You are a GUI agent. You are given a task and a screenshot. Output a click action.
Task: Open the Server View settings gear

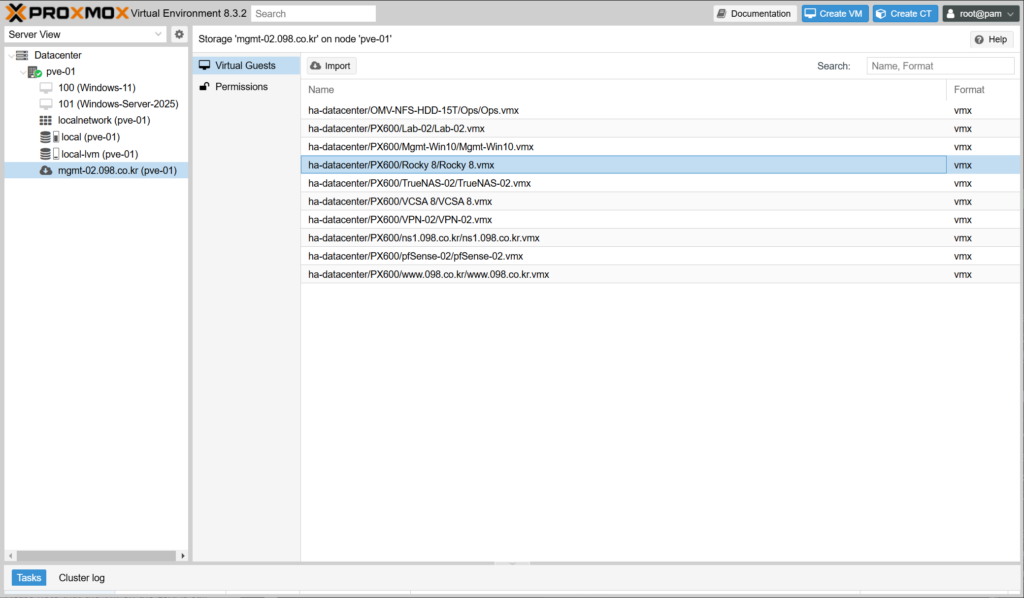tap(179, 34)
